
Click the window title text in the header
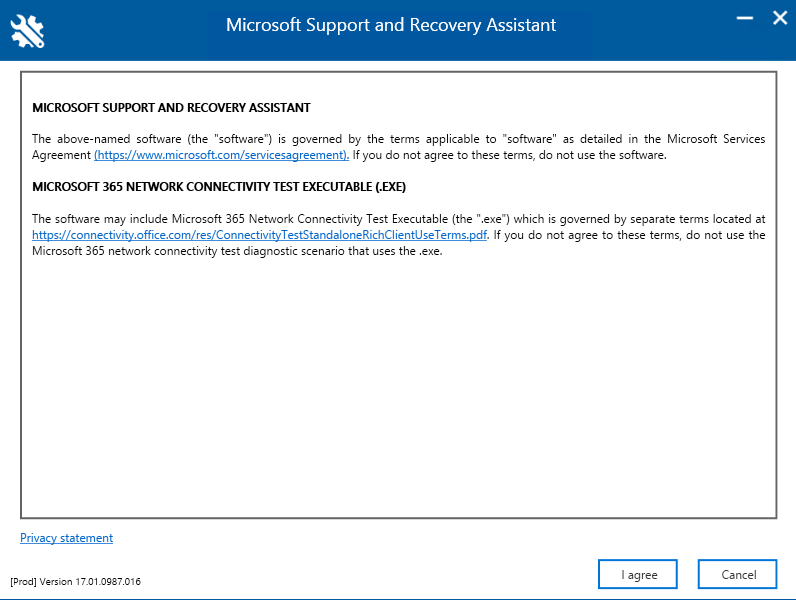coord(391,25)
